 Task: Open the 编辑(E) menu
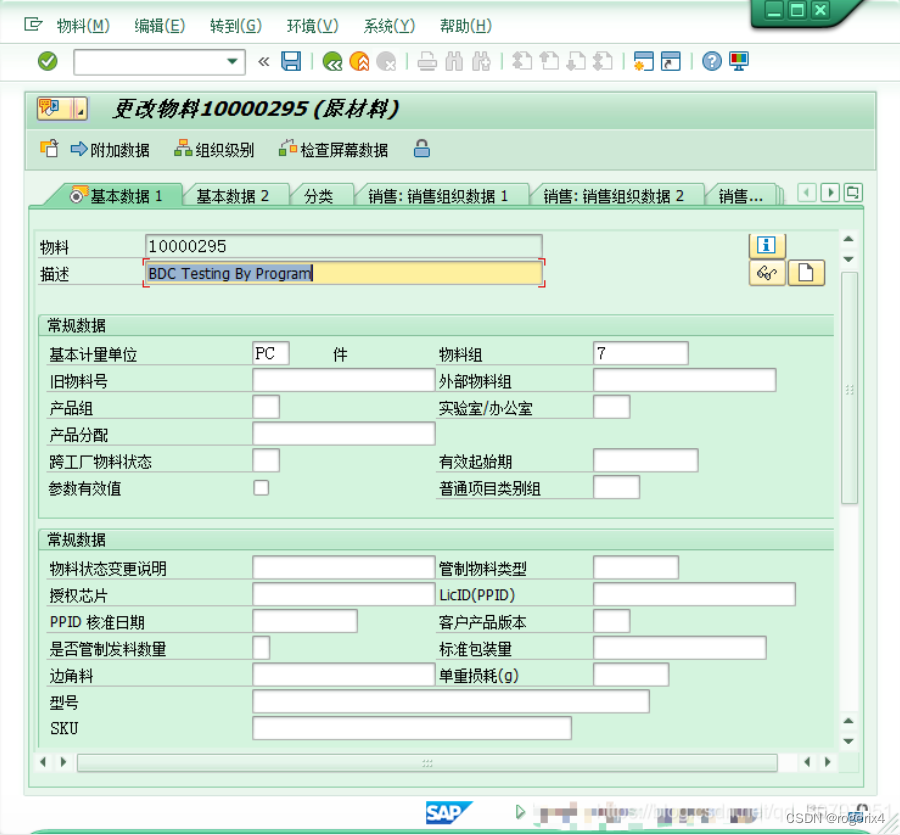coord(160,25)
